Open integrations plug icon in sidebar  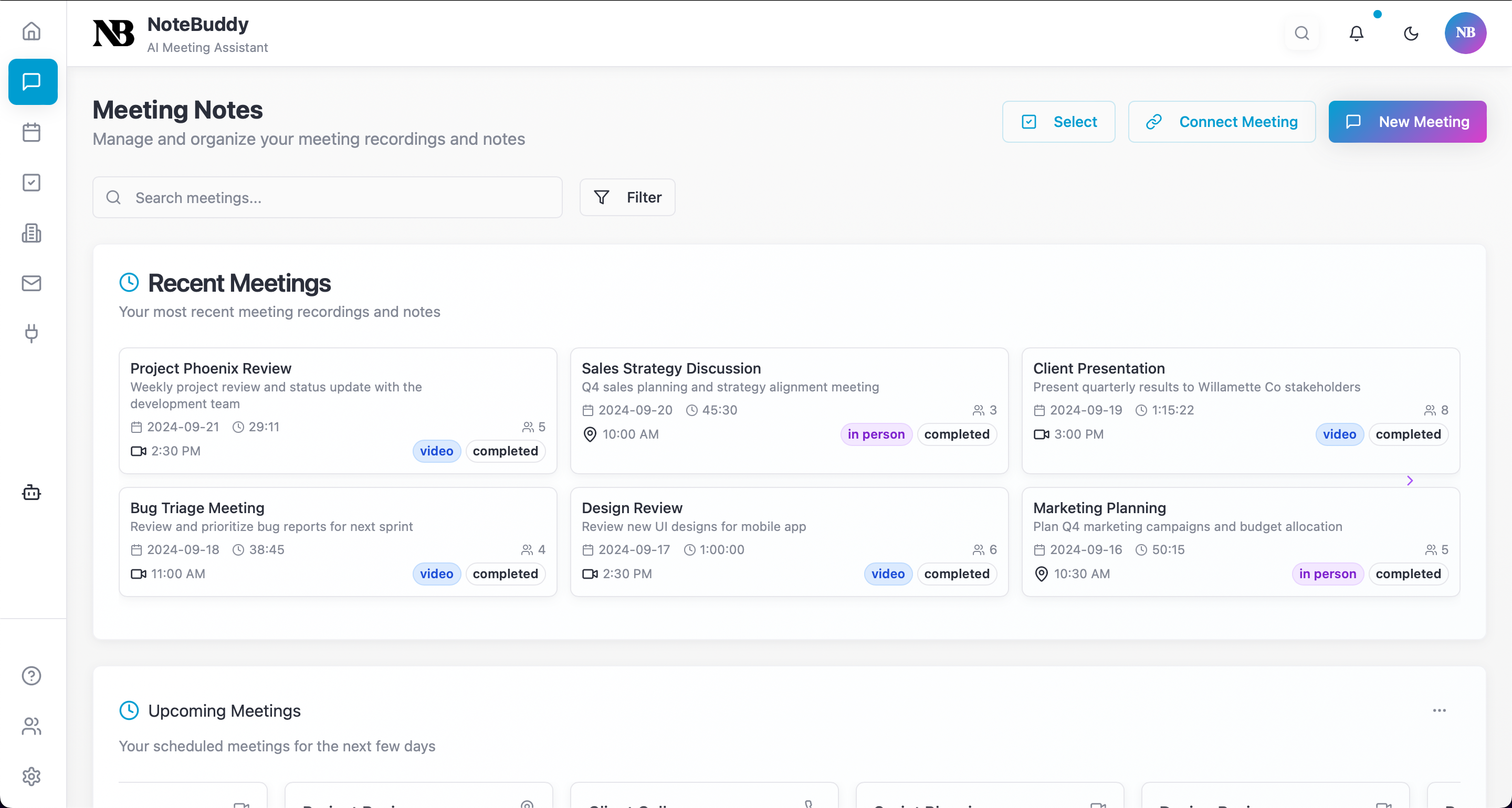click(x=31, y=333)
